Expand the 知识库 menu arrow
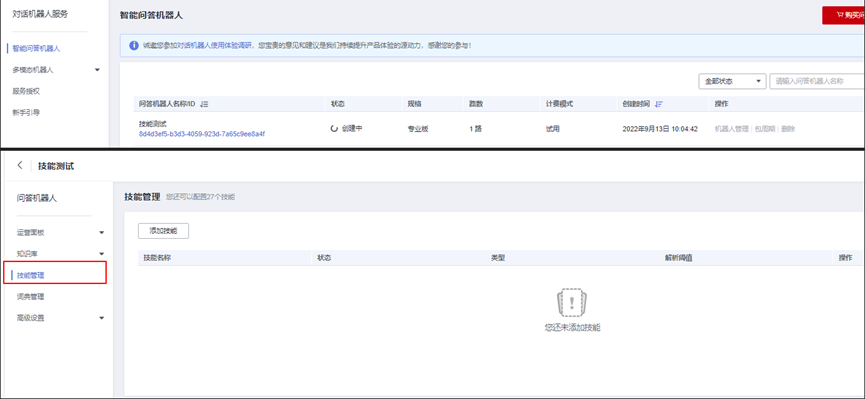This screenshot has height=399, width=865. point(102,254)
